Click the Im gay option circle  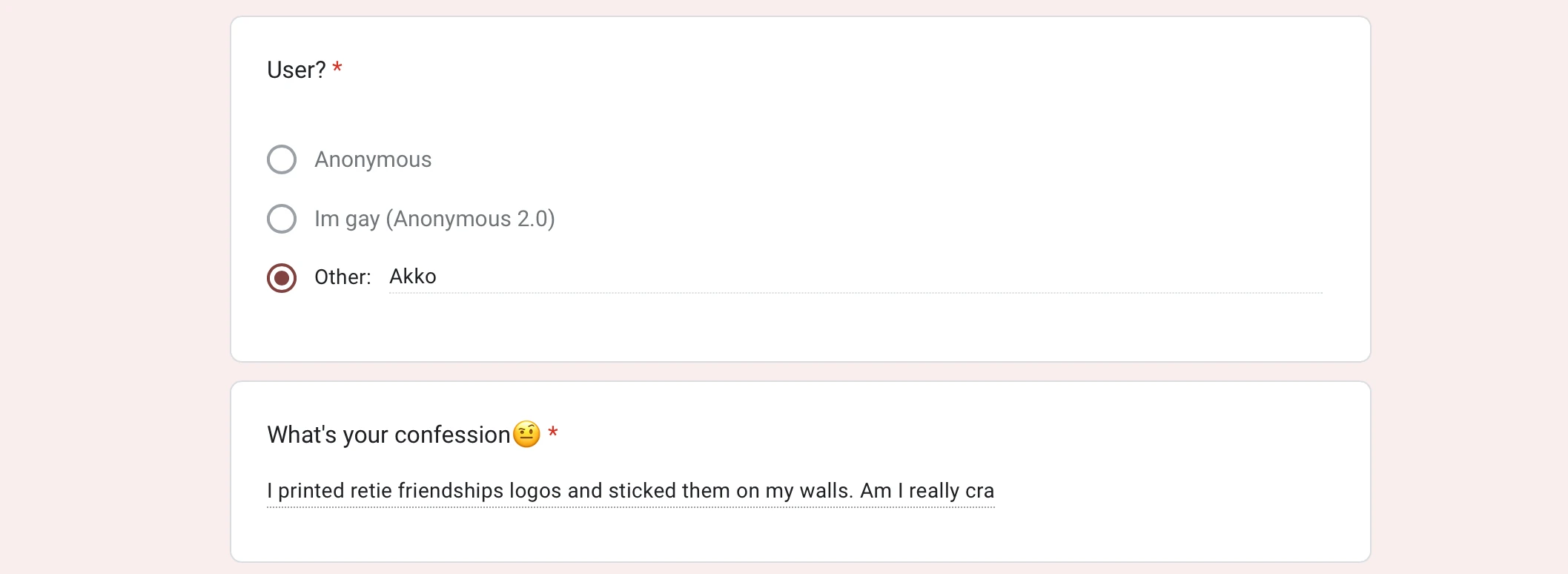pyautogui.click(x=282, y=219)
